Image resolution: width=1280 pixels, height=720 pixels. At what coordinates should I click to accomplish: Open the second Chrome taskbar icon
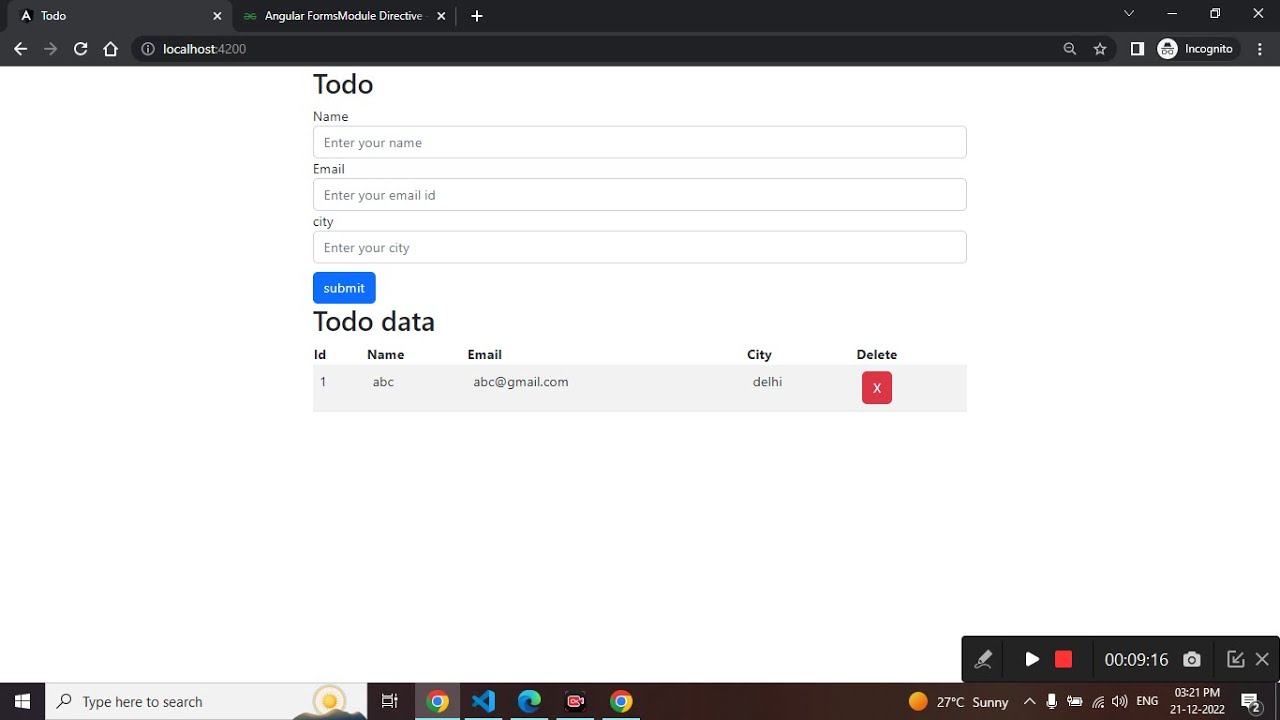[621, 702]
